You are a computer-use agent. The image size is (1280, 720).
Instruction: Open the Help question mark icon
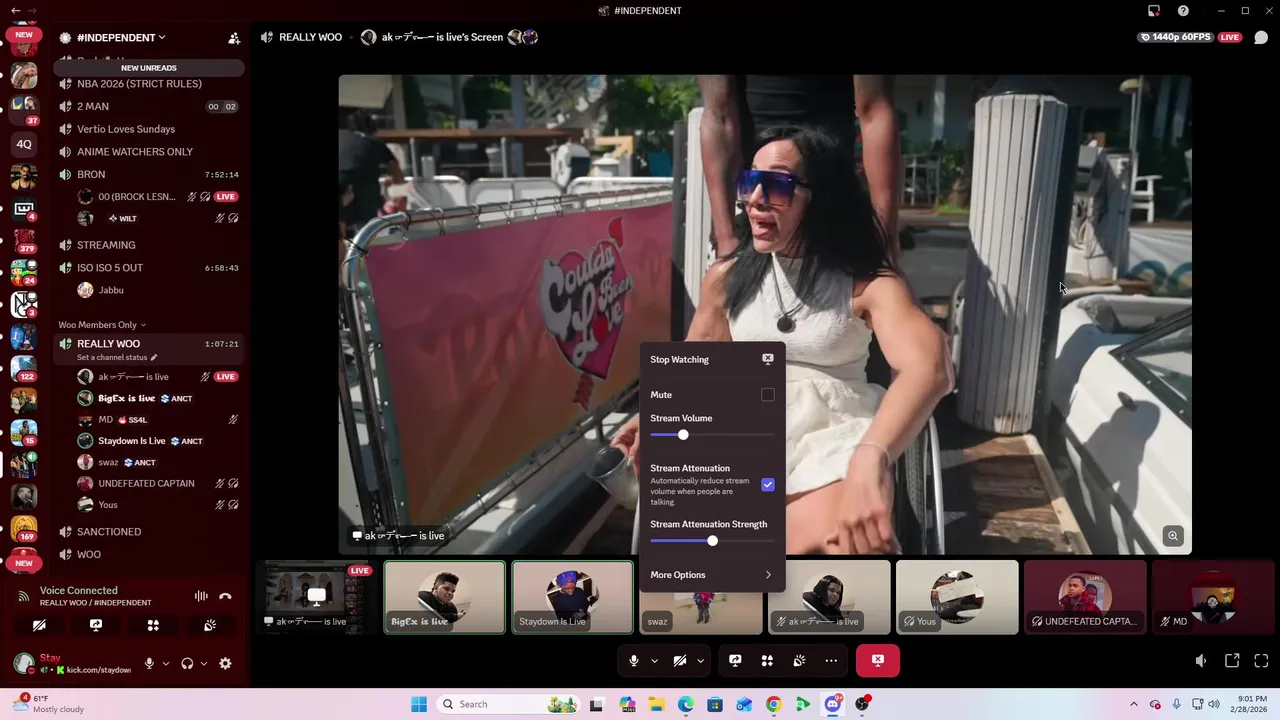(1183, 11)
